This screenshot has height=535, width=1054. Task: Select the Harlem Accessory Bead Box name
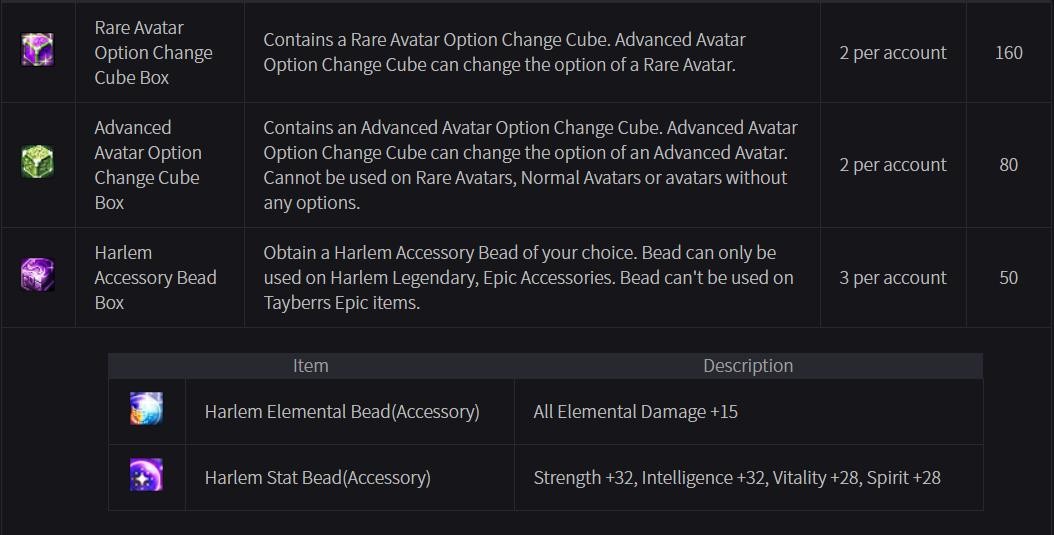pos(155,277)
